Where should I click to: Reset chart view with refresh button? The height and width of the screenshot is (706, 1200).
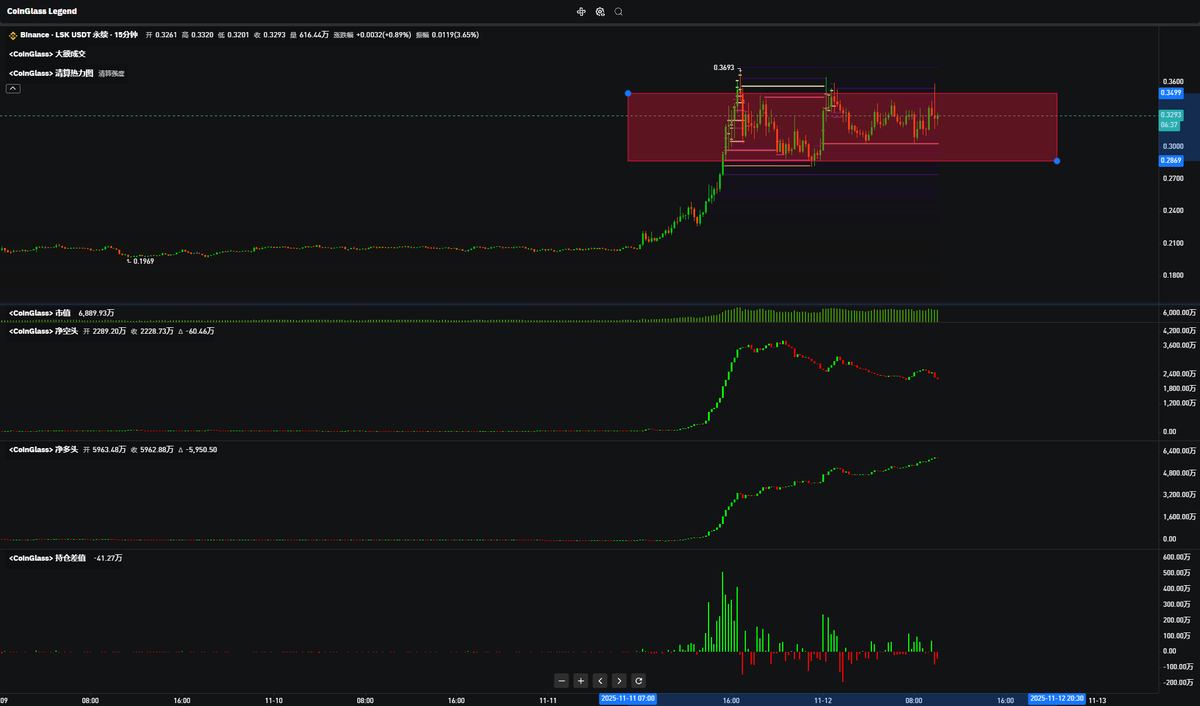pyautogui.click(x=638, y=680)
